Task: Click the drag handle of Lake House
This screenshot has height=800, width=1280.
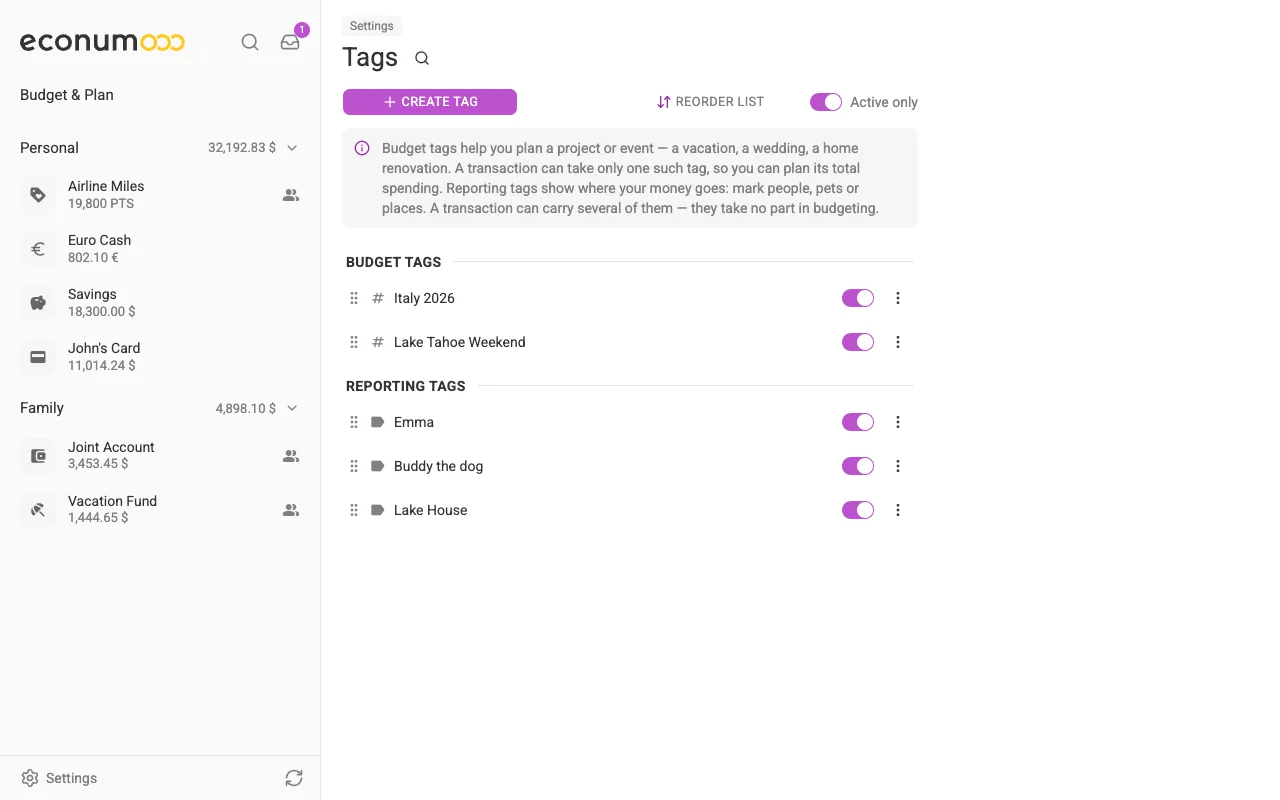Action: point(354,510)
